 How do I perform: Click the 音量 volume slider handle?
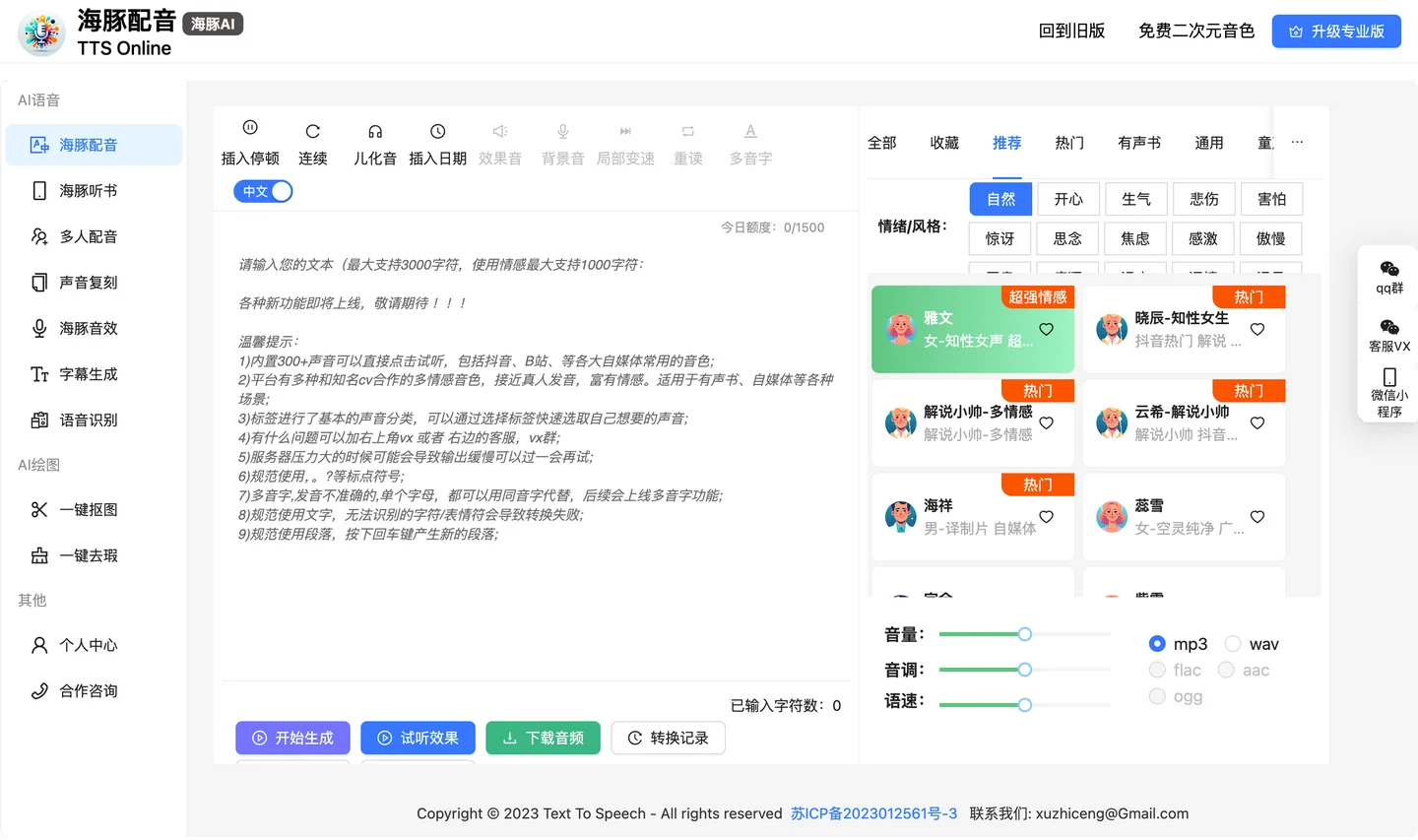pos(1025,634)
